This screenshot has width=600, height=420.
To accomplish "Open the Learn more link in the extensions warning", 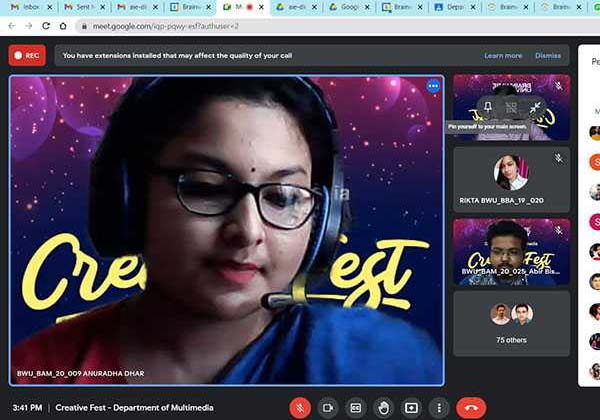I will 503,56.
